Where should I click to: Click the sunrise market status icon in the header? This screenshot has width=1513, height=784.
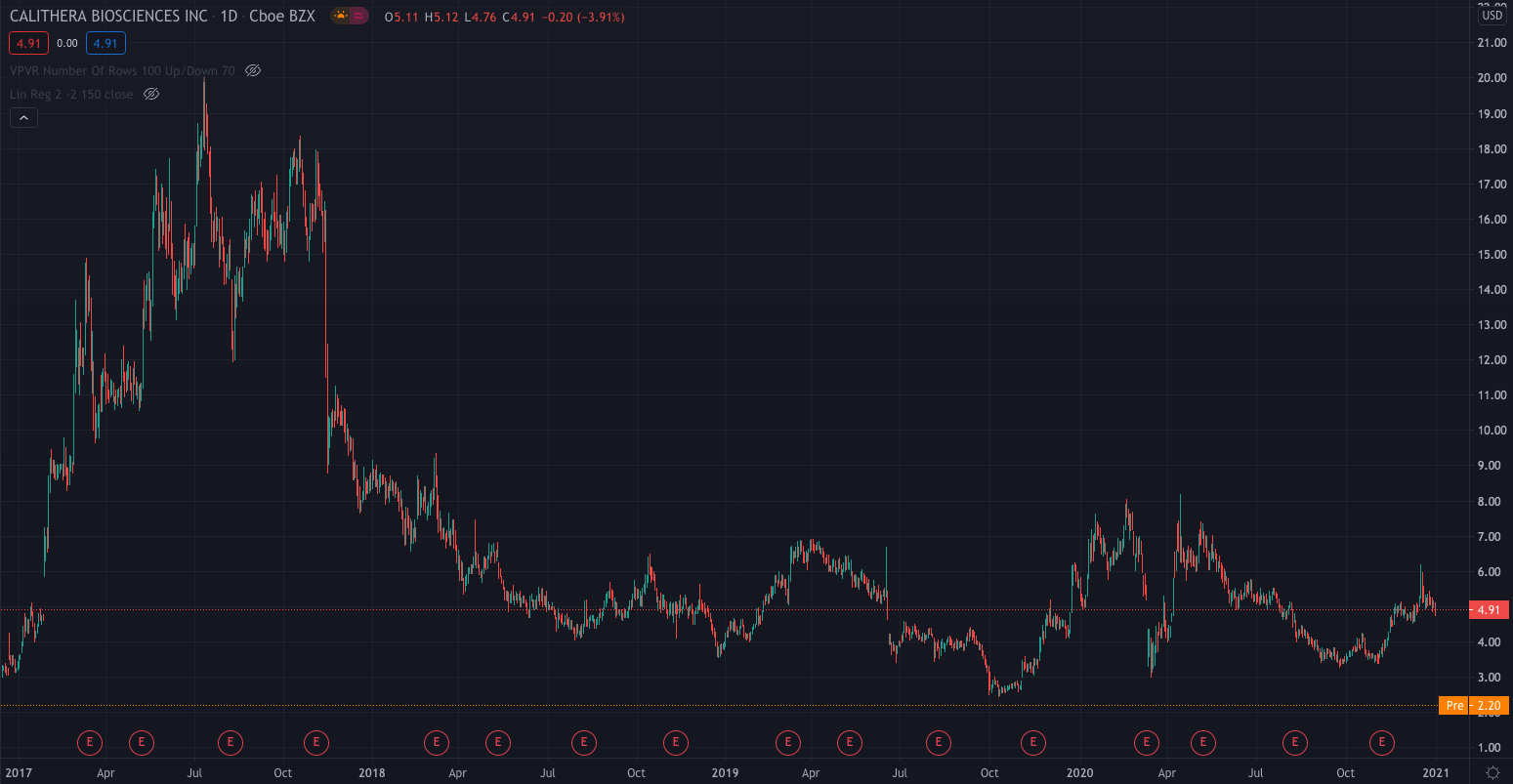pyautogui.click(x=338, y=16)
